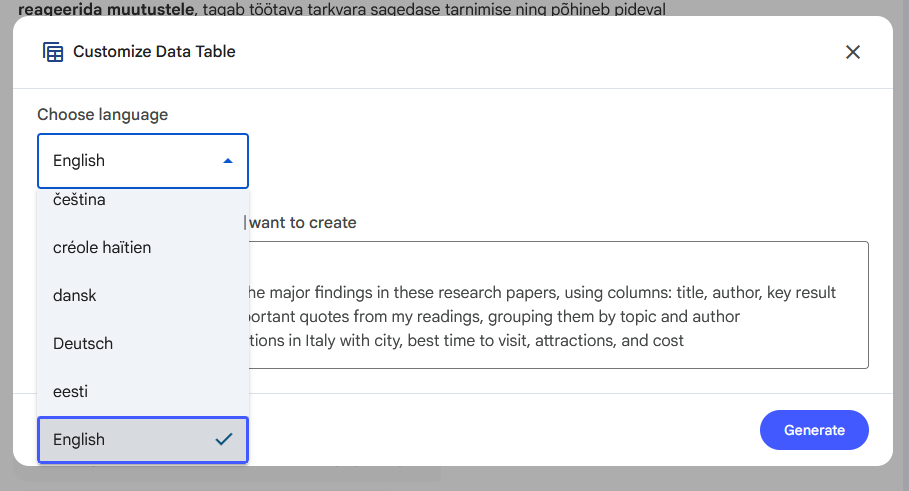Close the Customize Data Table dialog

pyautogui.click(x=853, y=52)
